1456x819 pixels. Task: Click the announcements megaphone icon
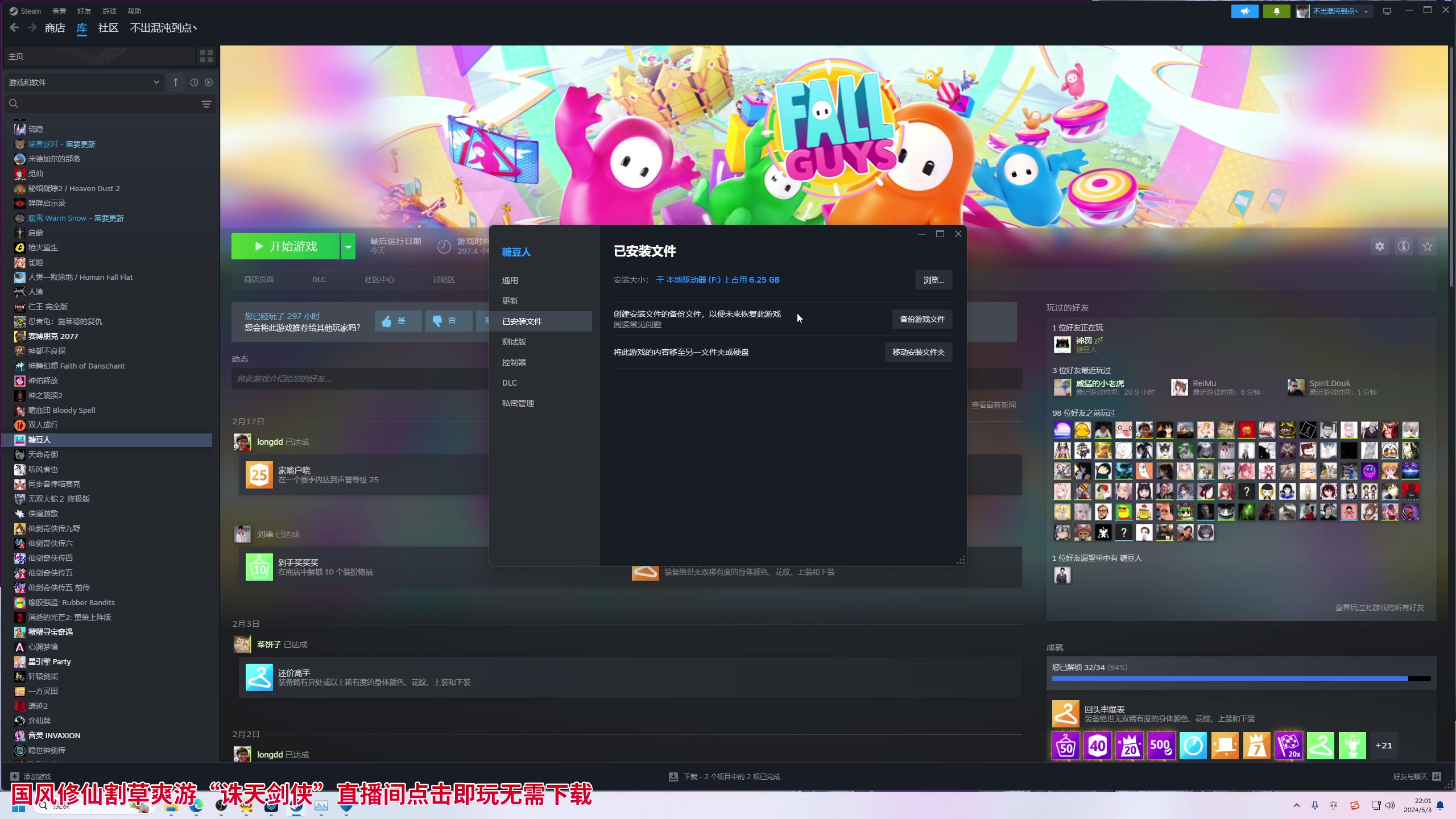click(x=1245, y=11)
